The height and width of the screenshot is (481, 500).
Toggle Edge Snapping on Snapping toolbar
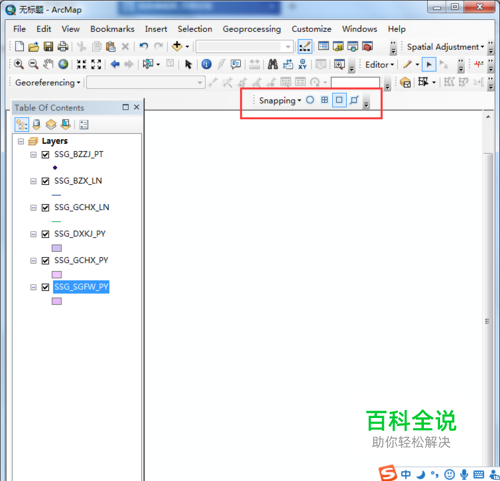pos(354,100)
